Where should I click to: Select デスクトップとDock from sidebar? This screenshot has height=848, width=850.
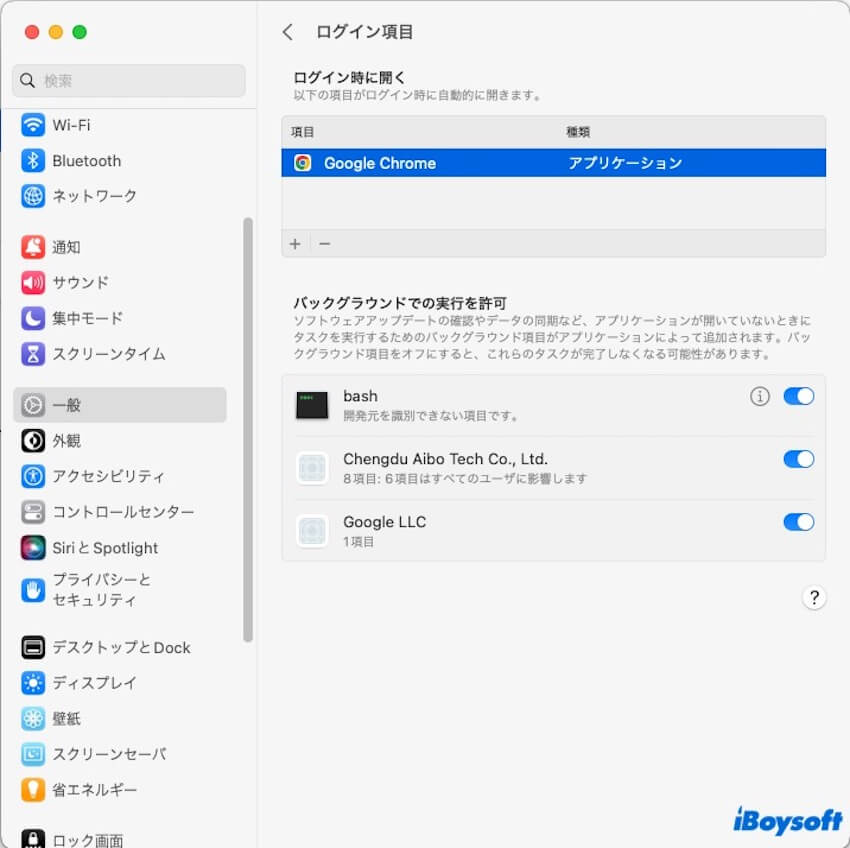pos(110,647)
